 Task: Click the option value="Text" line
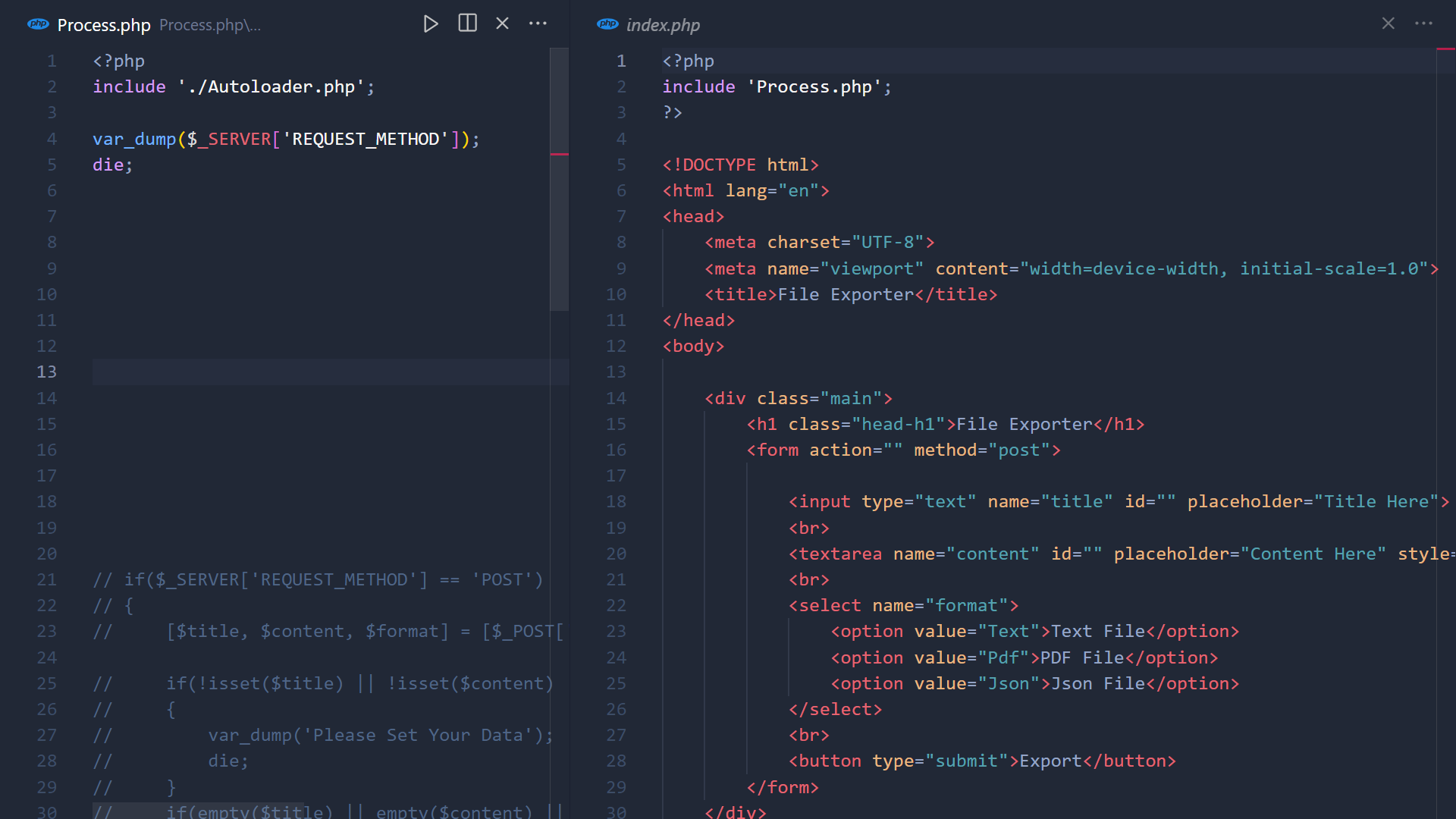click(1035, 631)
